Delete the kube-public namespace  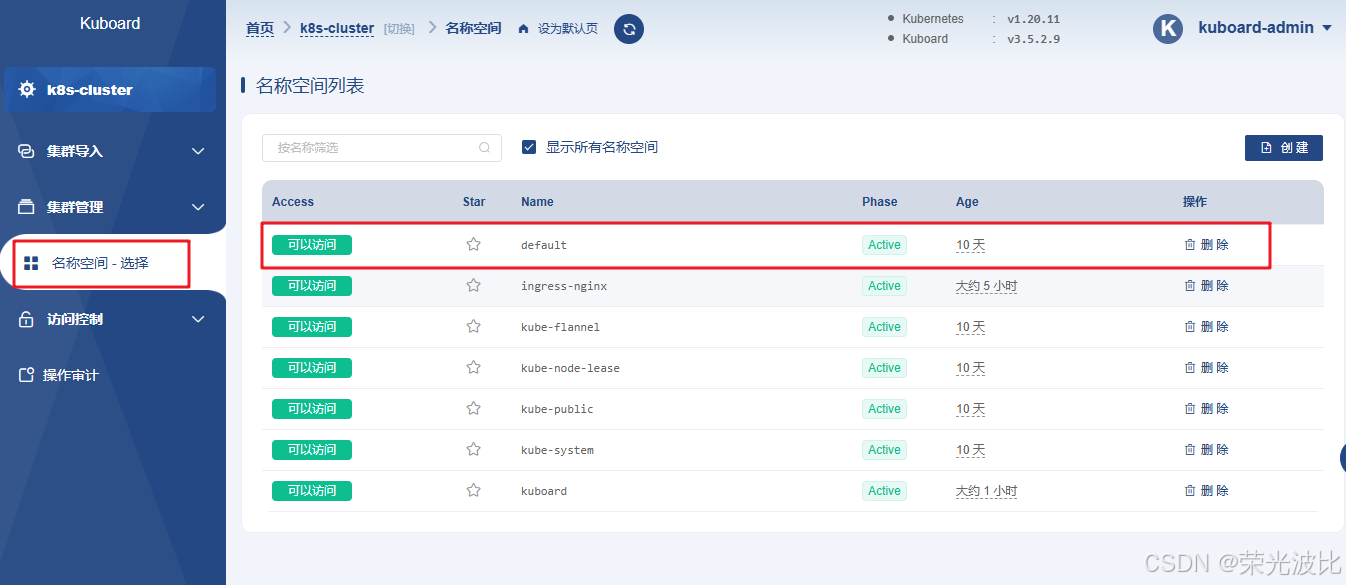point(1207,408)
